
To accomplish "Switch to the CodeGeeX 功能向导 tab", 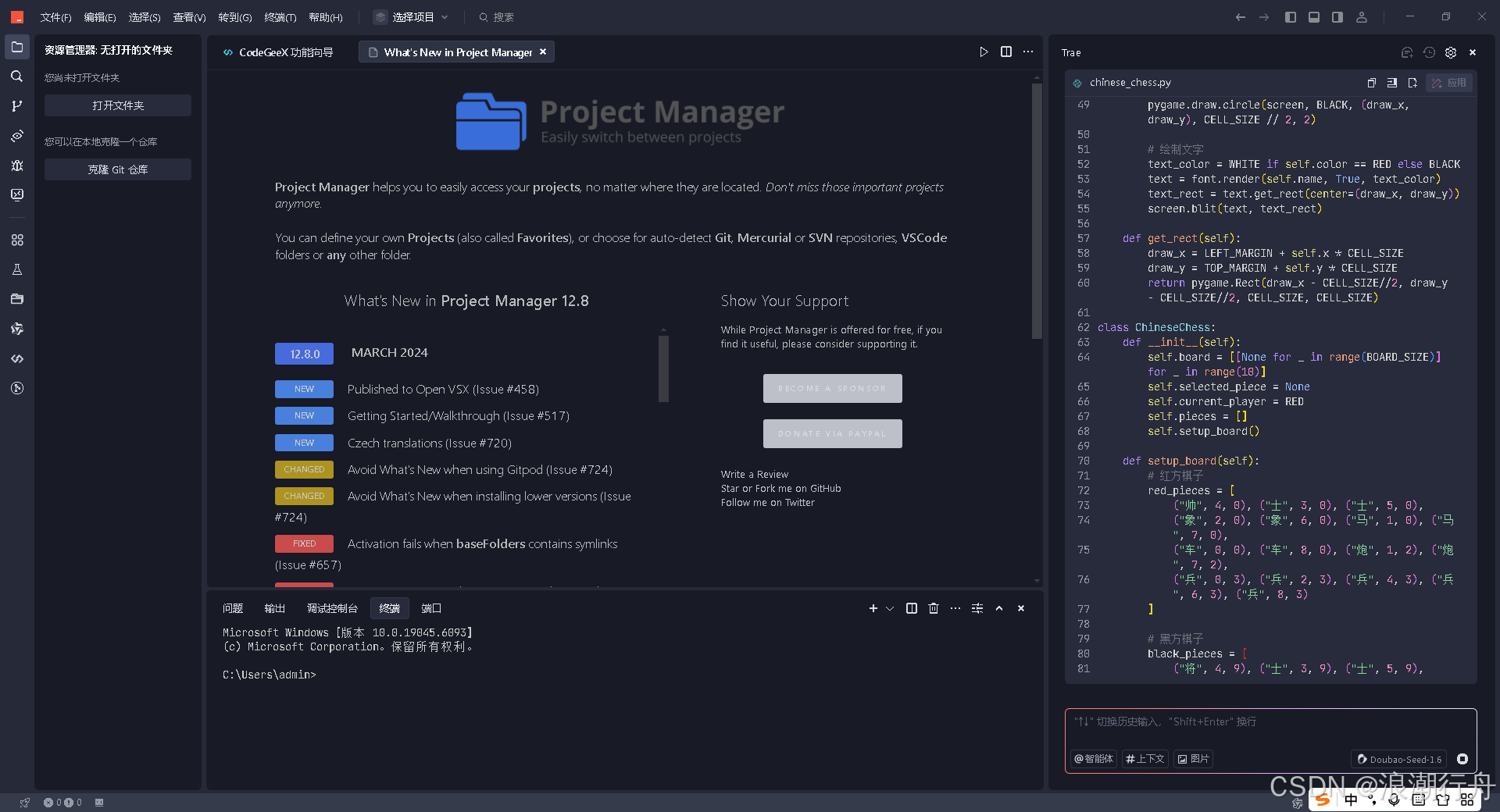I will coord(278,52).
